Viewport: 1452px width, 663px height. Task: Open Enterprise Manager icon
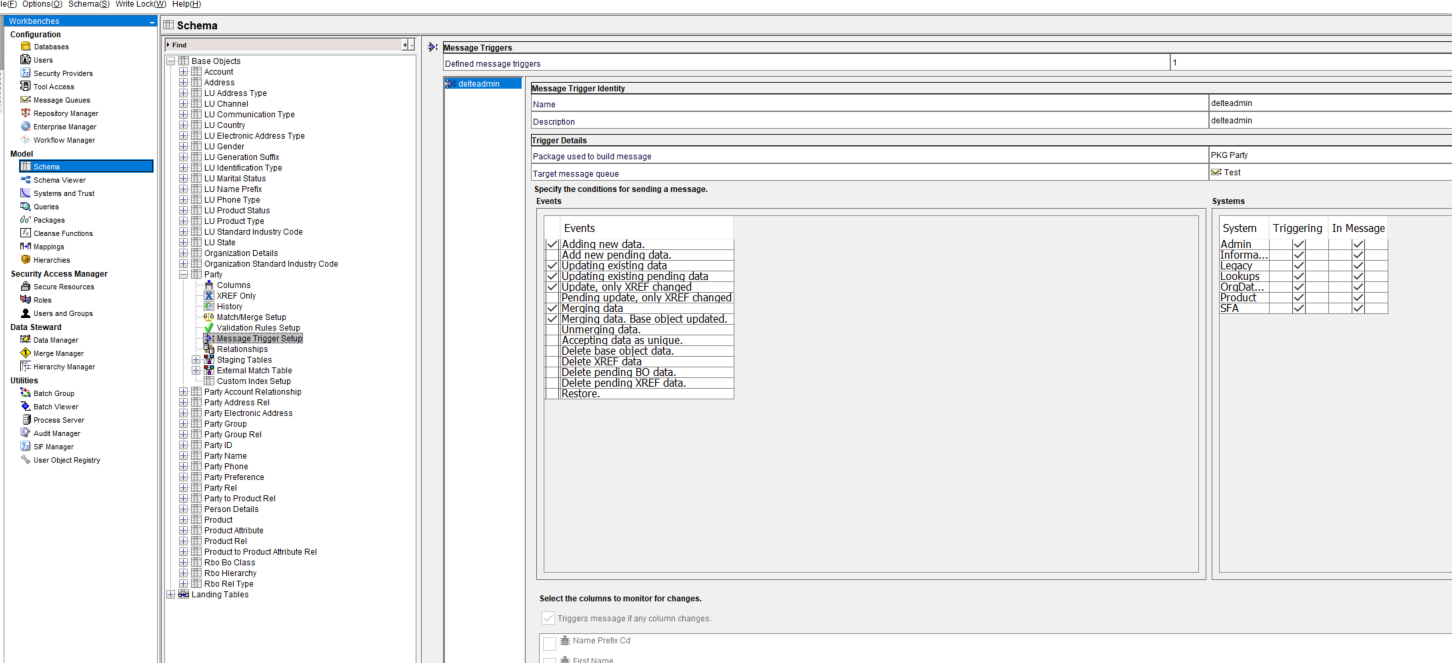25,127
